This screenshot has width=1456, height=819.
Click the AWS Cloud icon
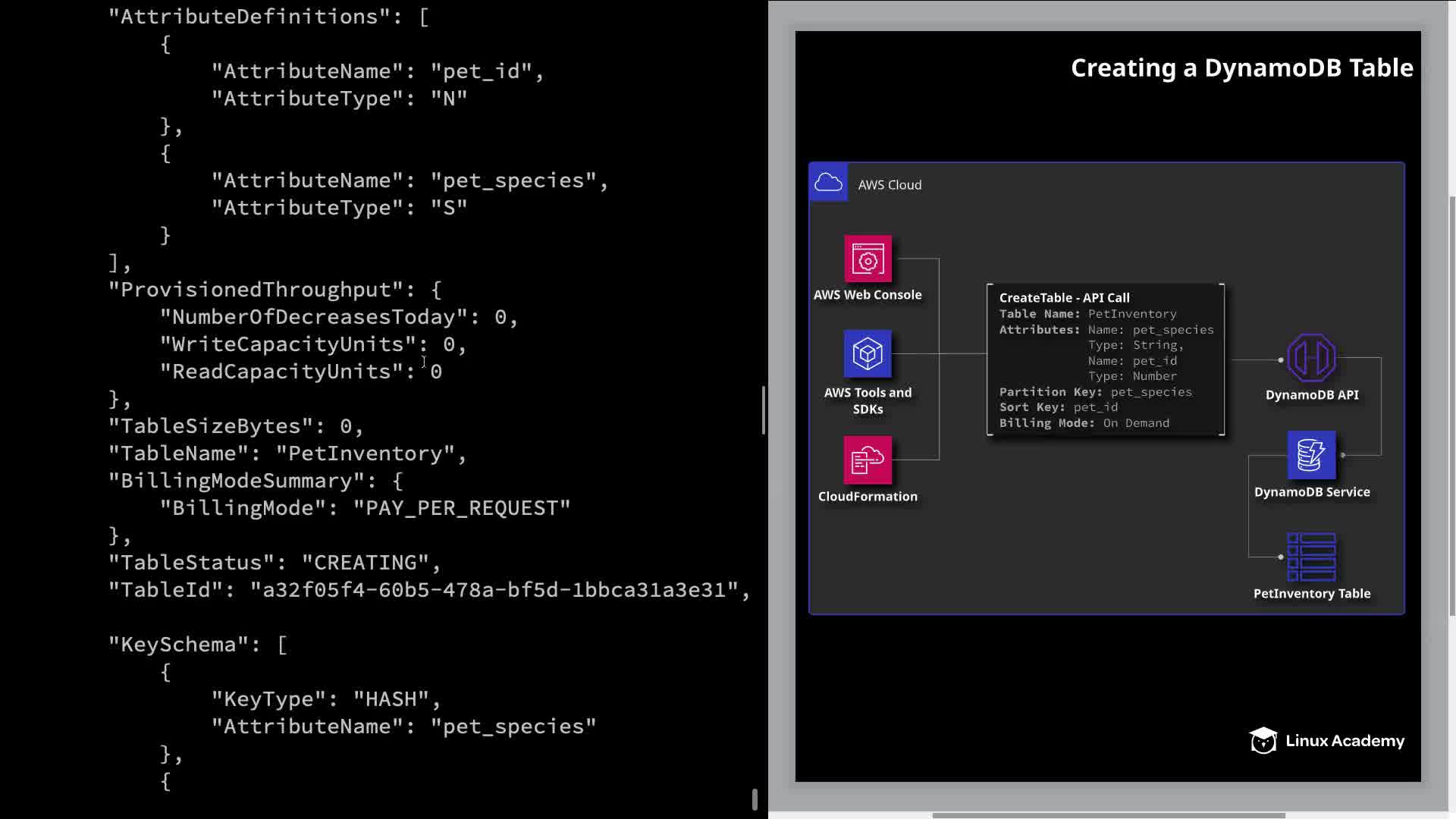[x=828, y=183]
